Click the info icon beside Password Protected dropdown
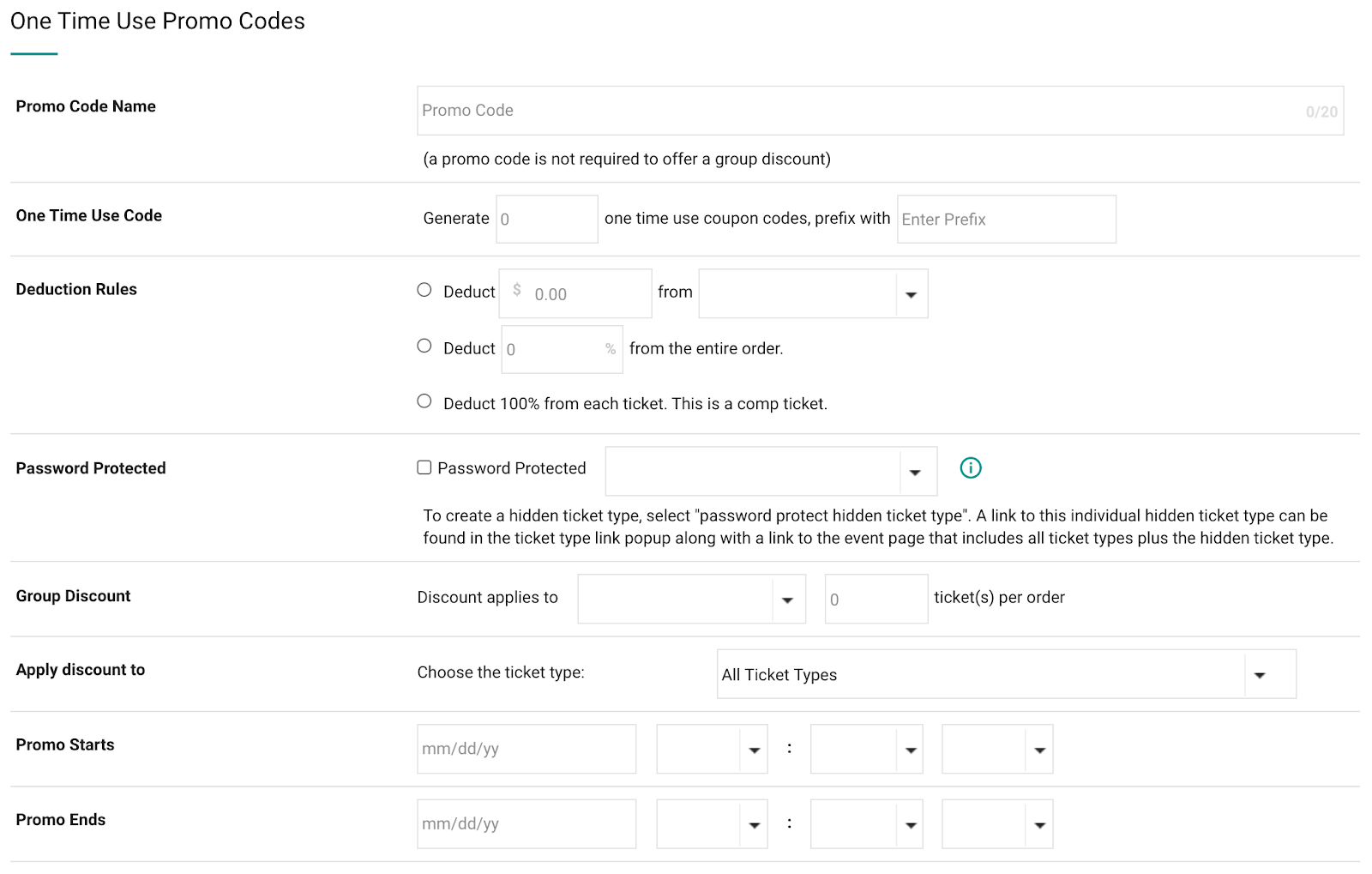The image size is (1372, 874). coord(970,467)
